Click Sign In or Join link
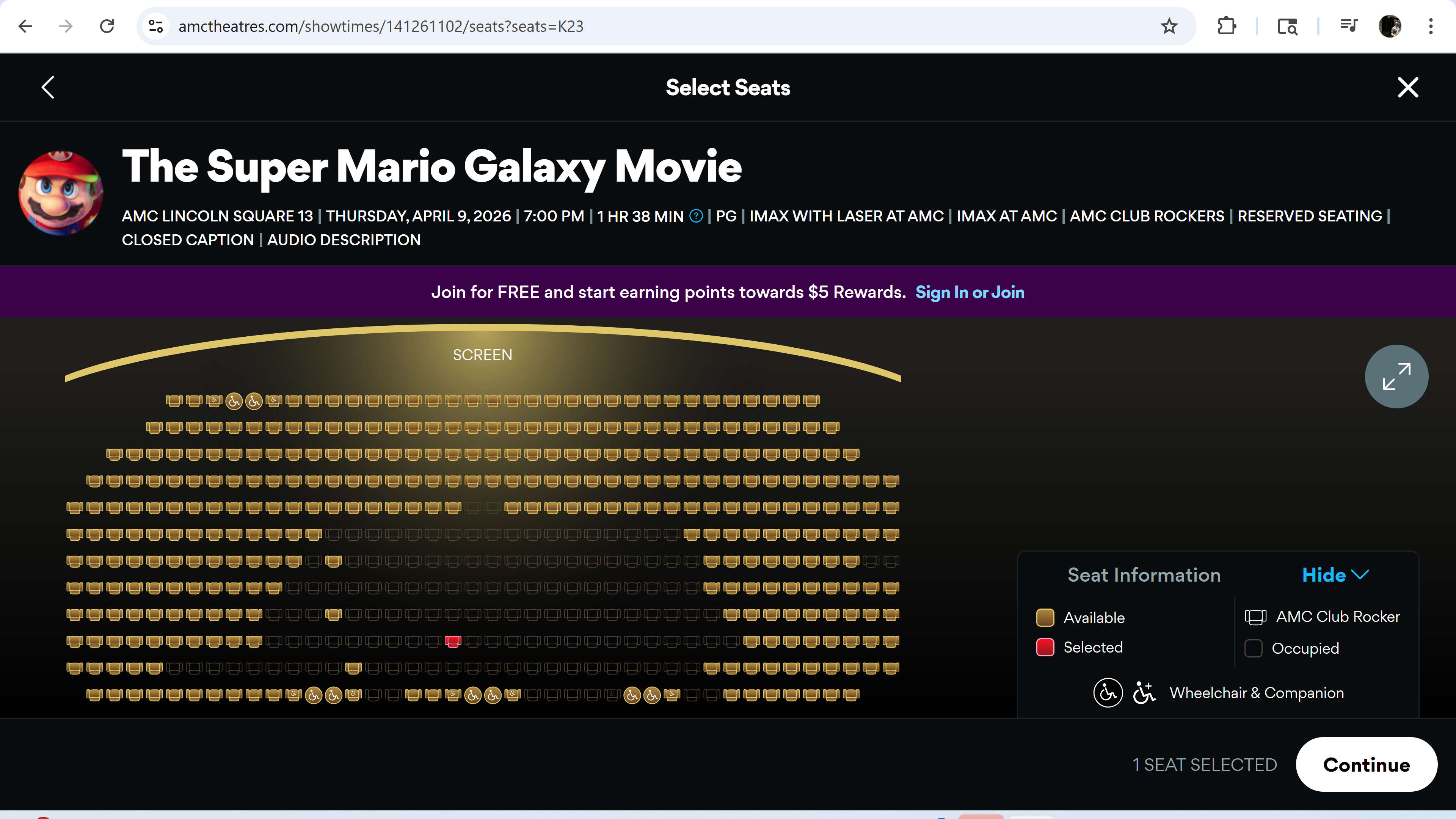The image size is (1456, 819). (970, 292)
